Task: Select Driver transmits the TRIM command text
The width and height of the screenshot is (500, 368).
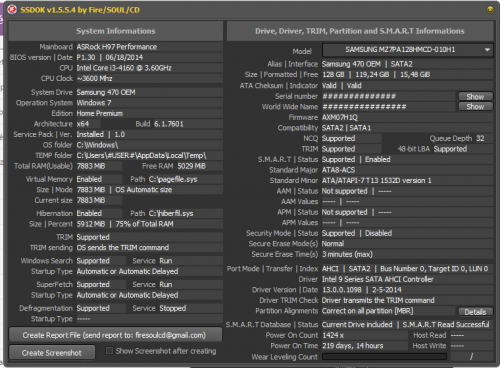Action: tap(378, 300)
